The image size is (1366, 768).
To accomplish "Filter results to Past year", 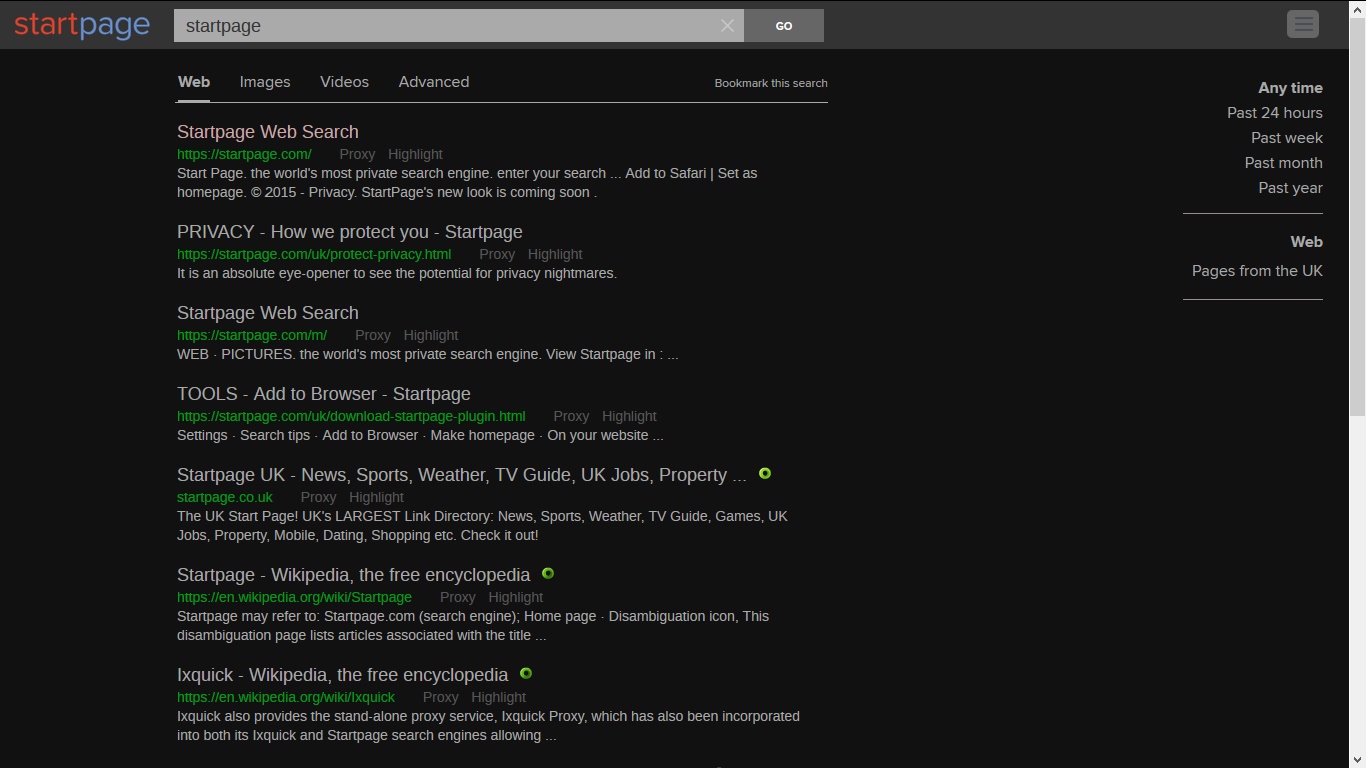I will click(1291, 188).
